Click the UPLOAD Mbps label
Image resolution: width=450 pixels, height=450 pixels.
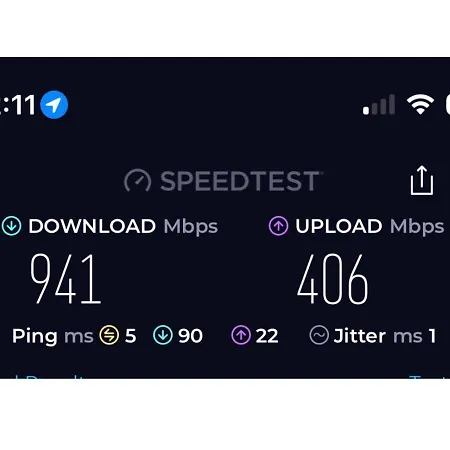pos(370,226)
